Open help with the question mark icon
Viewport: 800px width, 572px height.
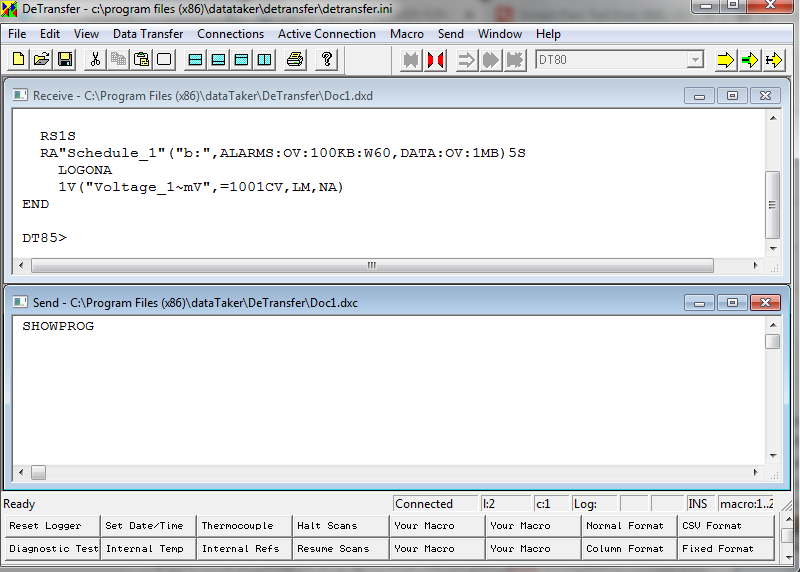(327, 60)
